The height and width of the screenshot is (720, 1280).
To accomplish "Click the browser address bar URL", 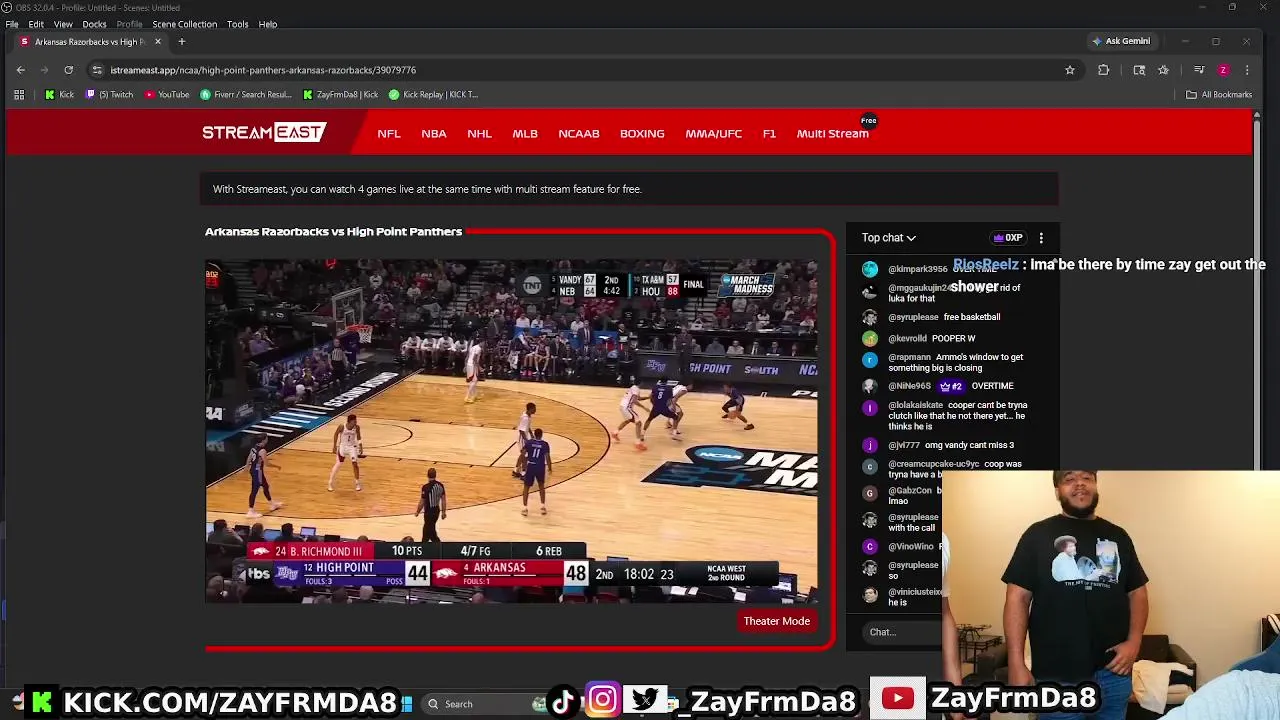I will tap(263, 70).
